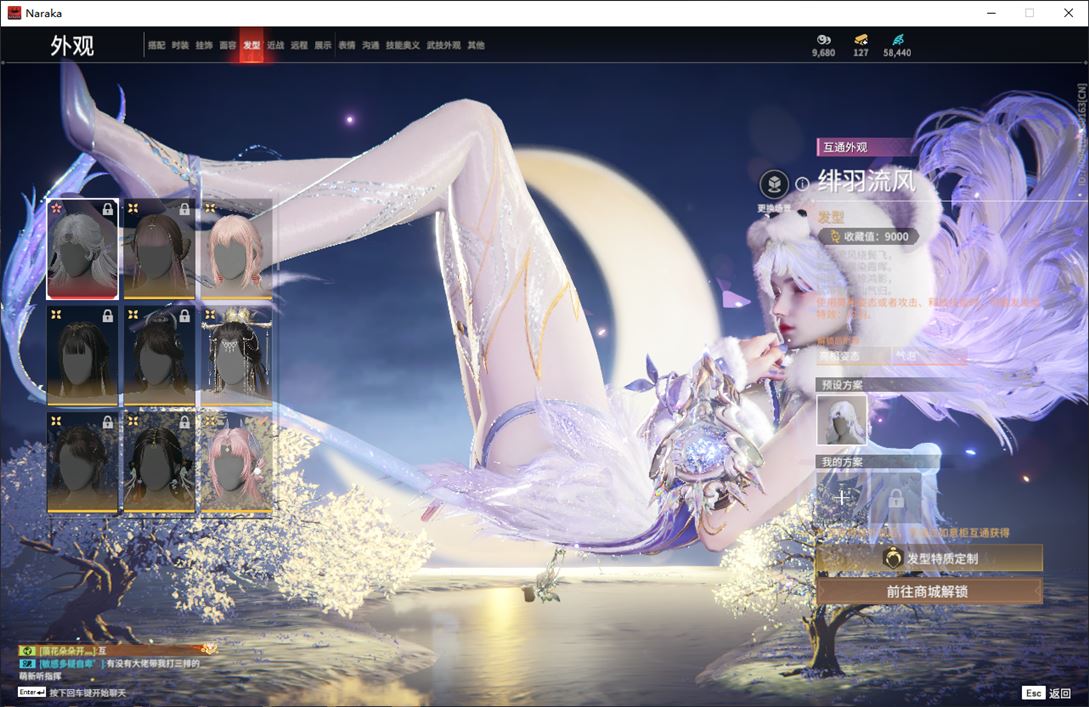Select the dark brown locked hairstyle, bottom row

tap(83, 463)
